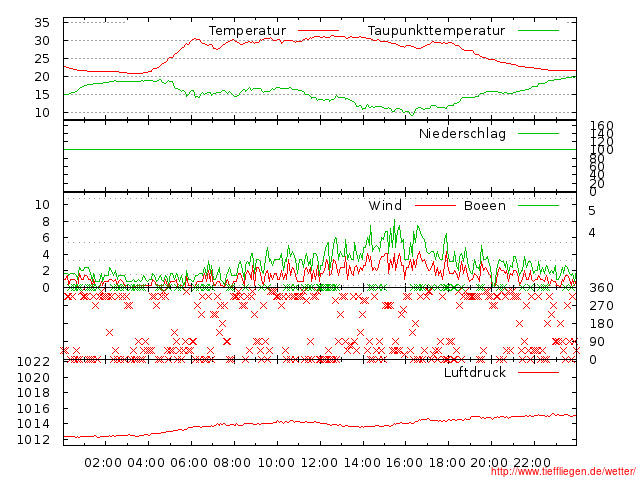The width and height of the screenshot is (640, 480).
Task: Click the 04:00 time axis label
Action: tap(146, 463)
